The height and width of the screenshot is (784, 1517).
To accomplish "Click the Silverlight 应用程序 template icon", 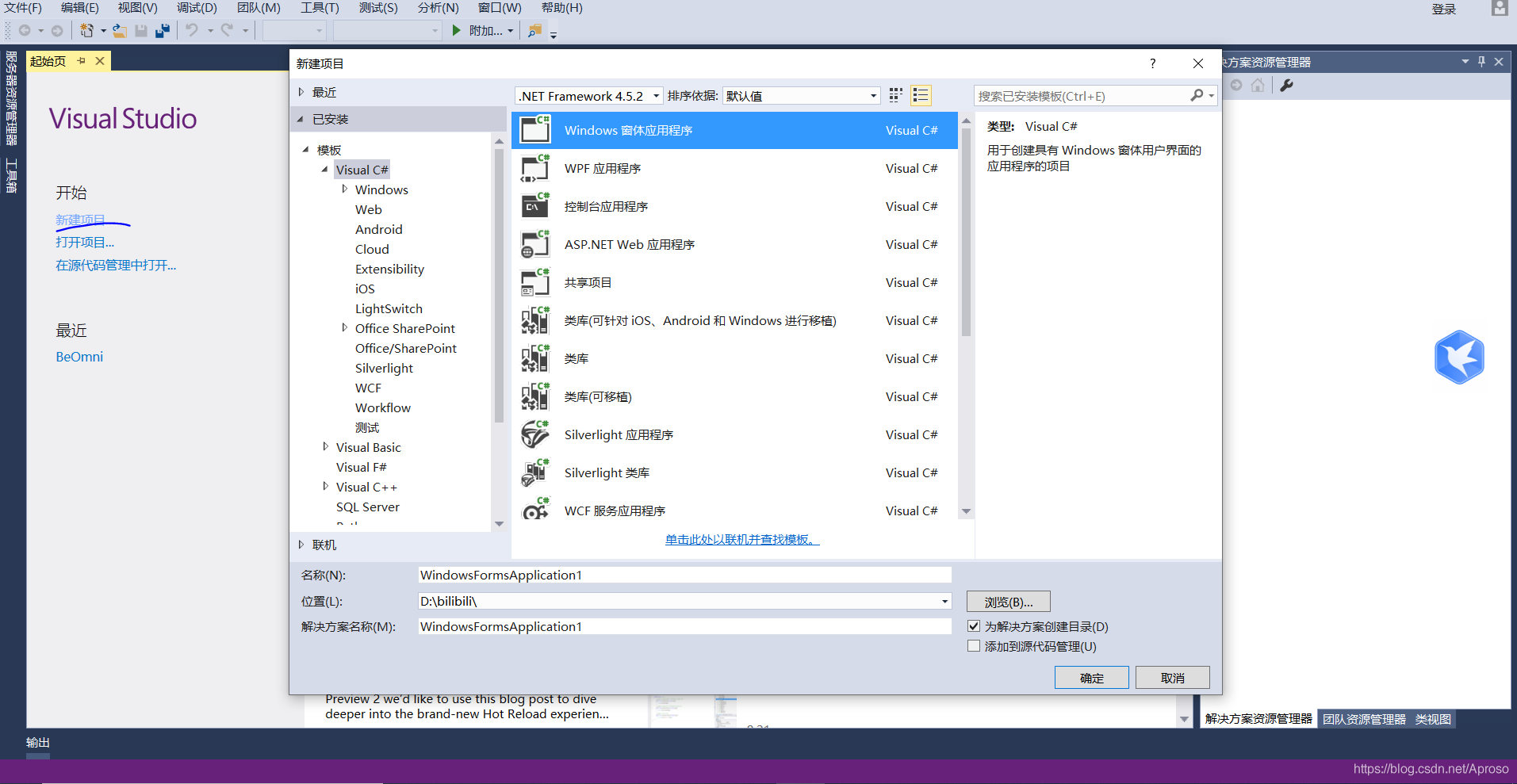I will 535,434.
